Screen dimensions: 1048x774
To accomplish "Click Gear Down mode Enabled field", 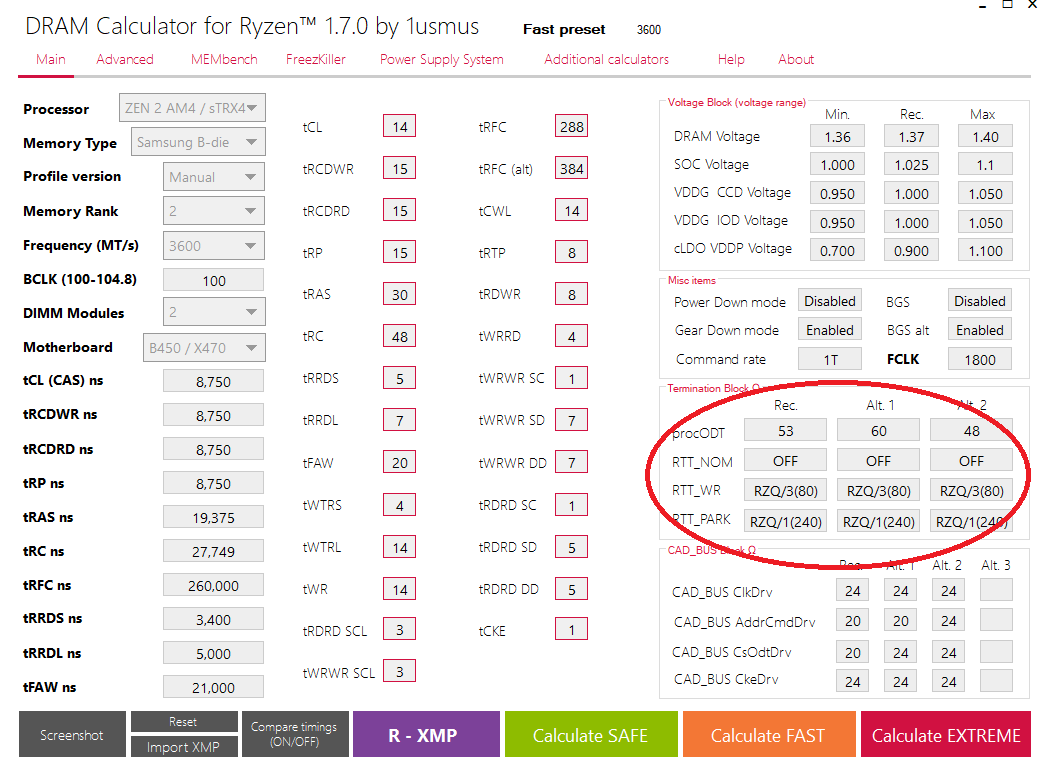I will pyautogui.click(x=830, y=330).
